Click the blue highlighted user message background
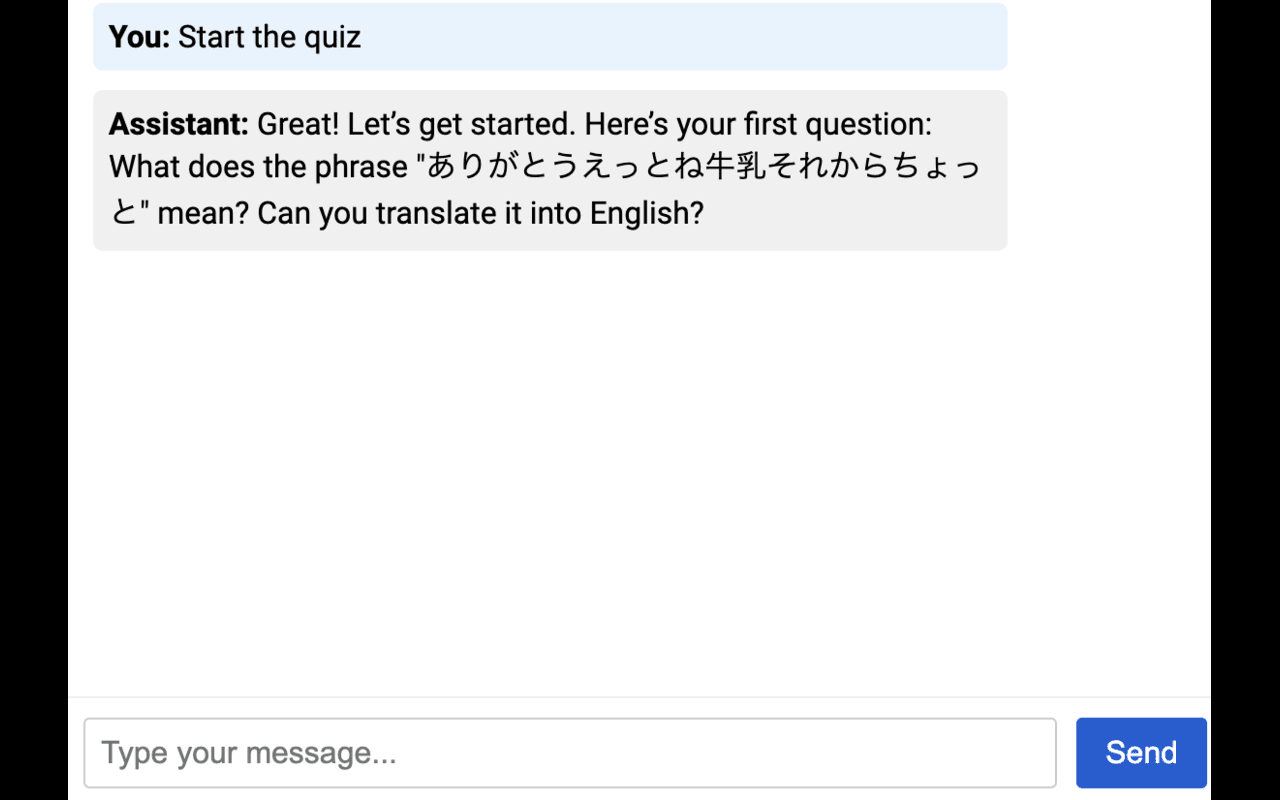This screenshot has height=800, width=1280. tap(800, 37)
